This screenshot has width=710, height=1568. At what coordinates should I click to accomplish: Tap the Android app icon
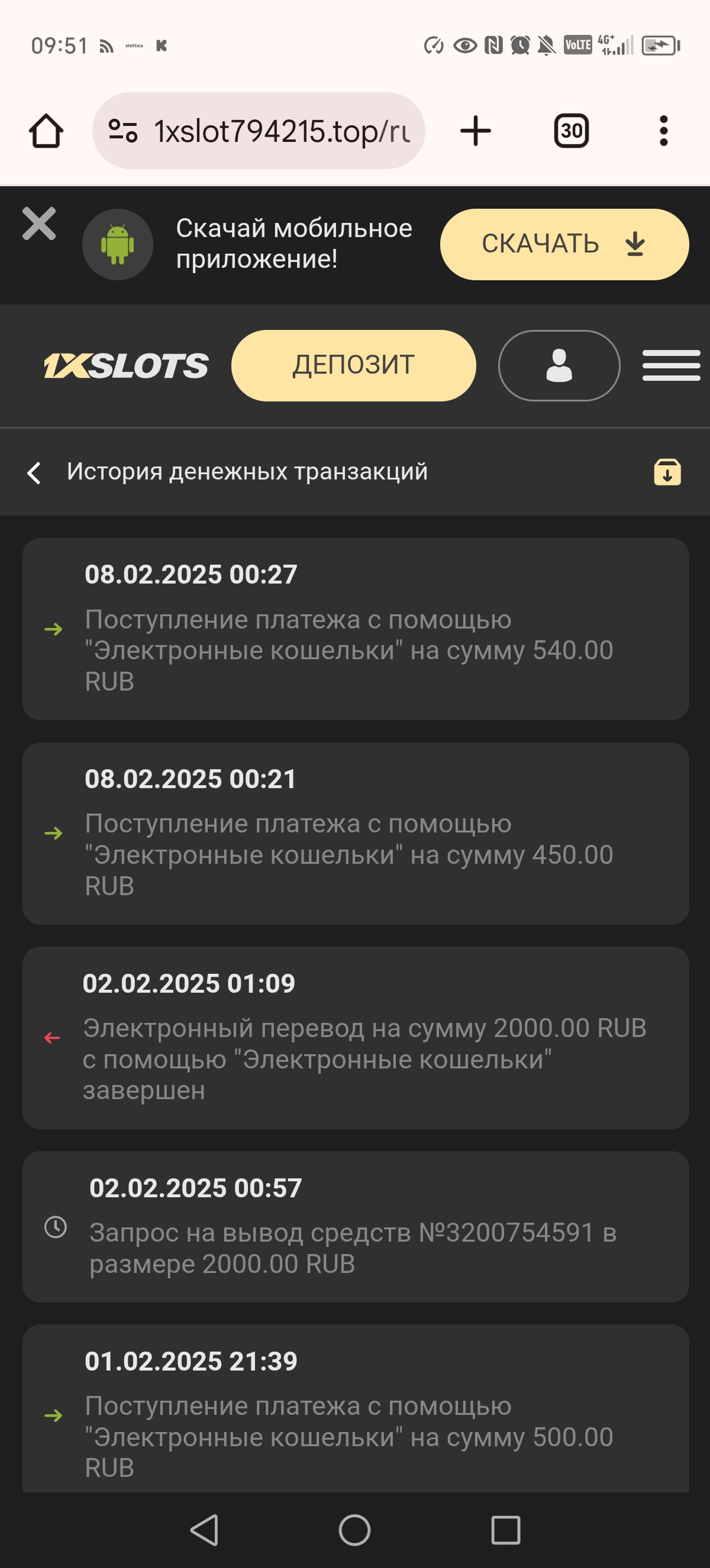(118, 244)
